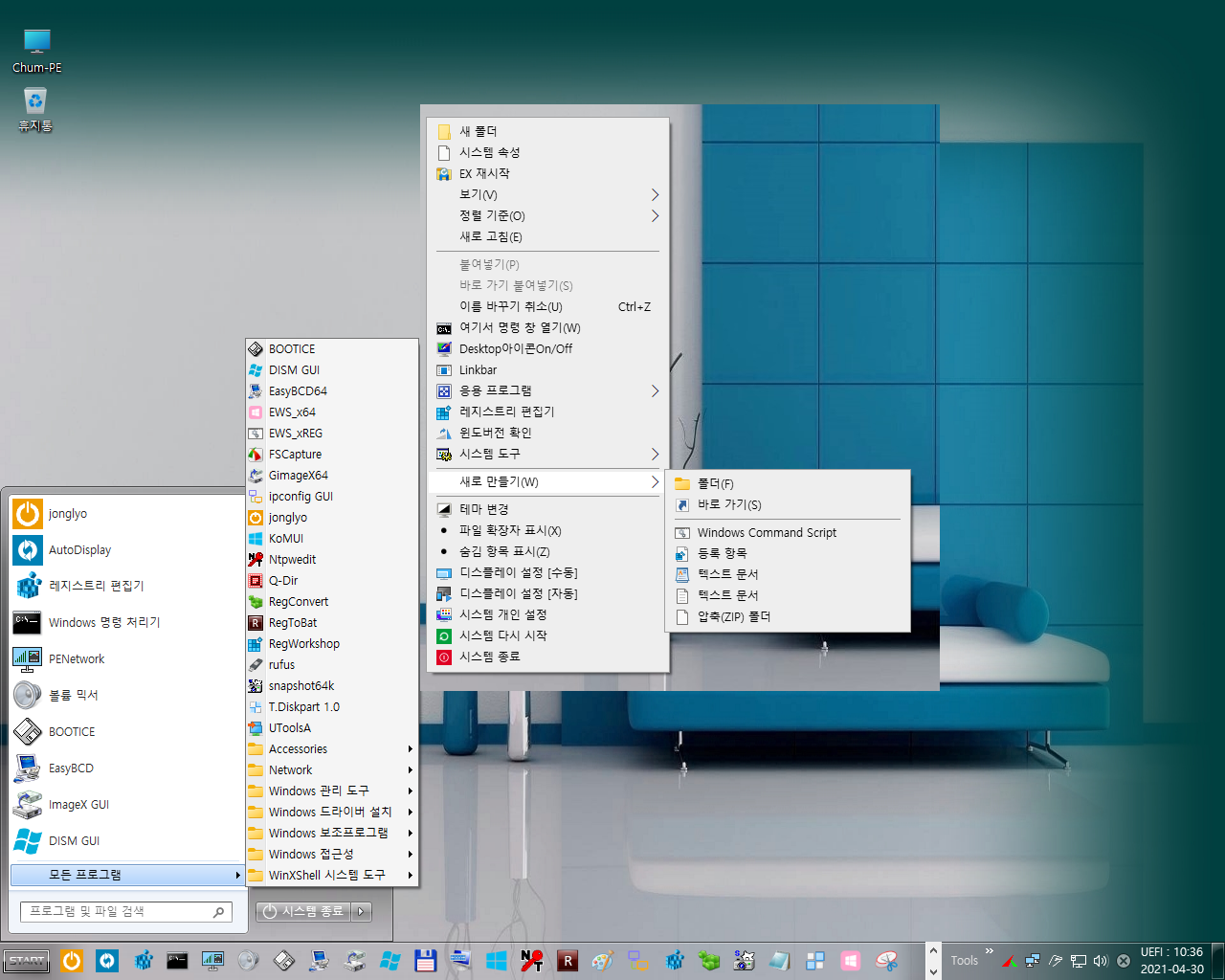Start FSCapture from the programs list

[x=332, y=455]
